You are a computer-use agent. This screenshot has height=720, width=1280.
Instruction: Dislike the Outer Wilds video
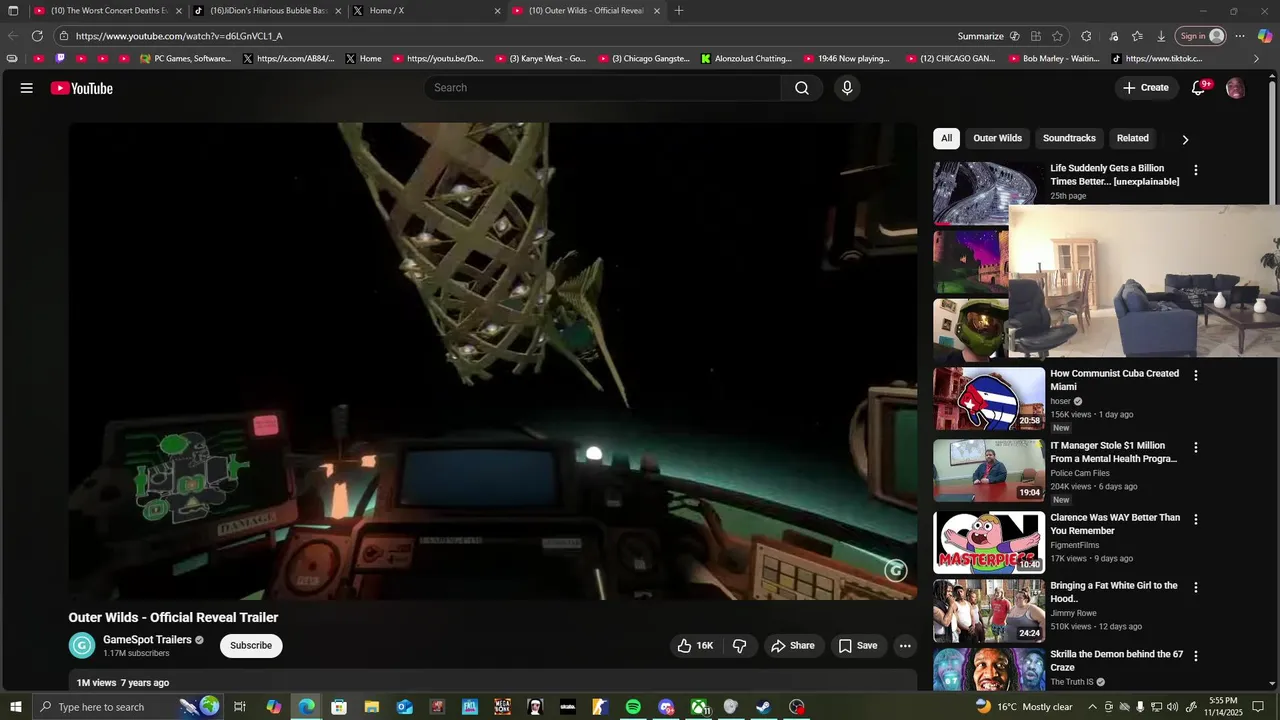[x=739, y=646]
